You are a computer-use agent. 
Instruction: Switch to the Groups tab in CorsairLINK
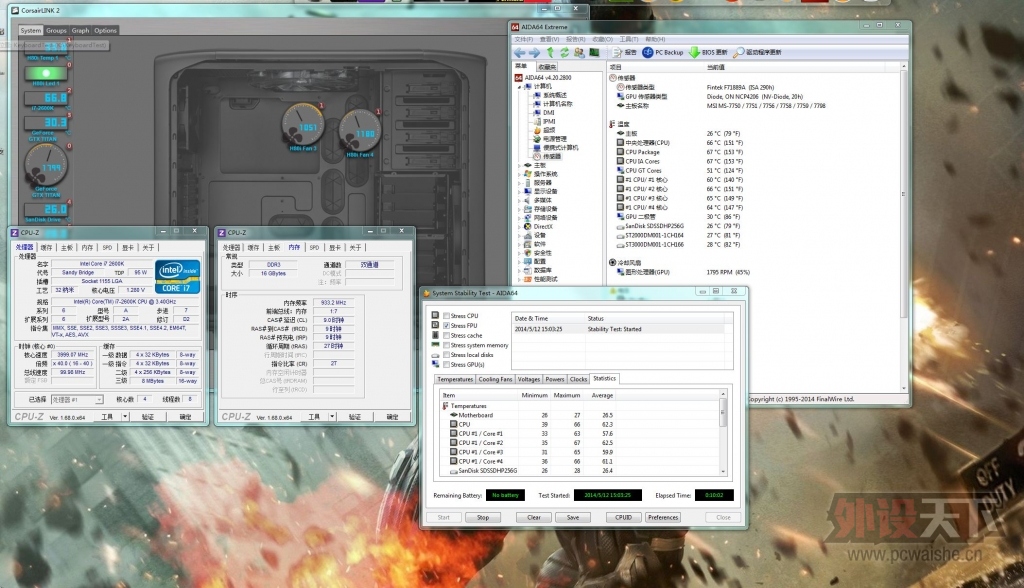tap(56, 30)
